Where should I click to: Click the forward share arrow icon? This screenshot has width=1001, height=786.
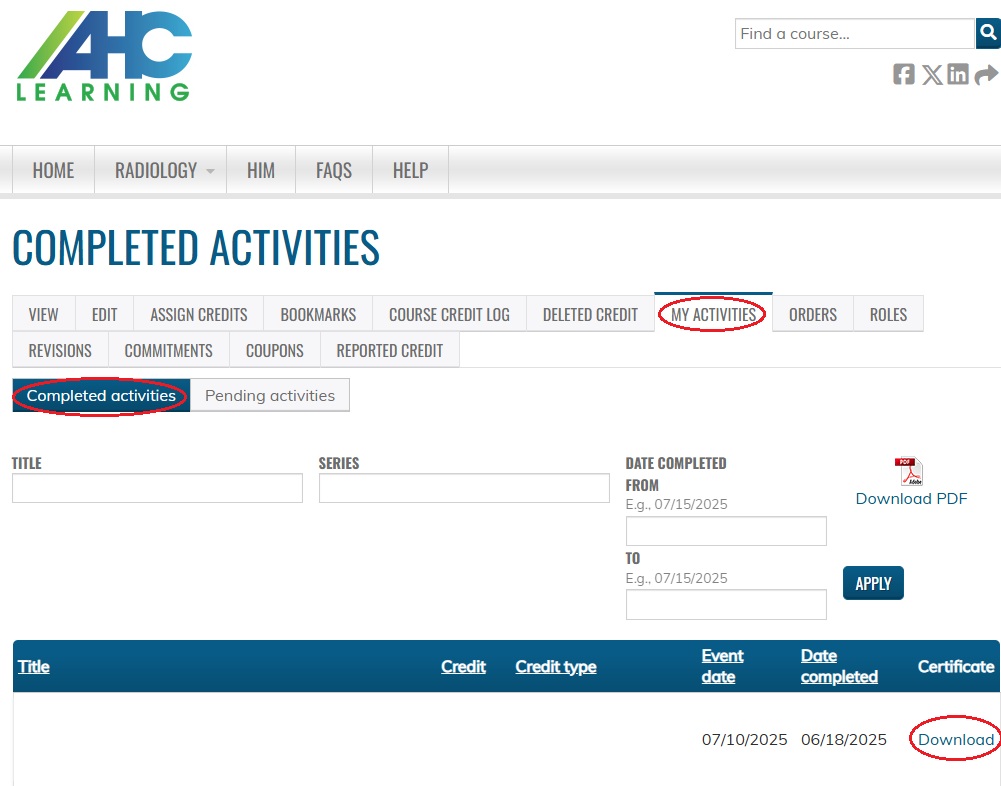986,74
